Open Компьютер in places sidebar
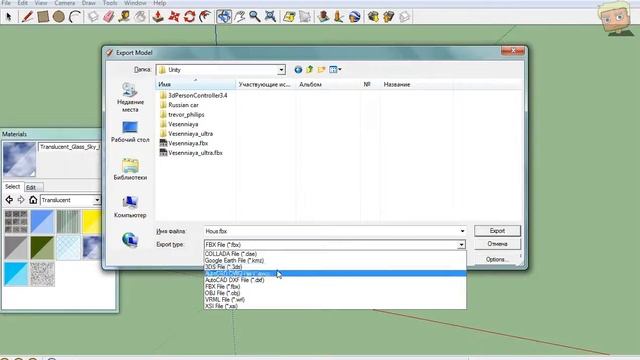 [130, 207]
